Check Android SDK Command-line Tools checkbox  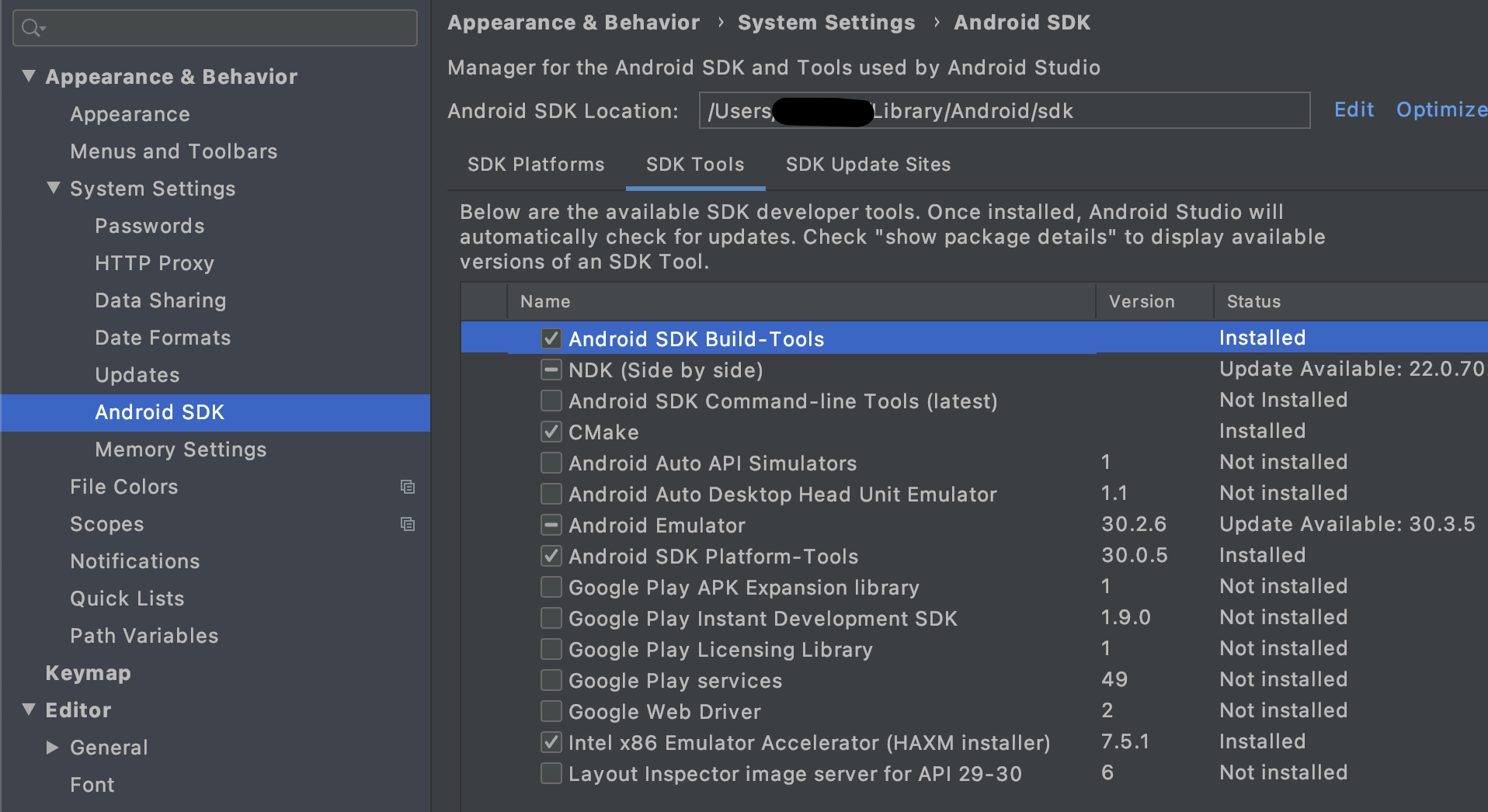551,401
